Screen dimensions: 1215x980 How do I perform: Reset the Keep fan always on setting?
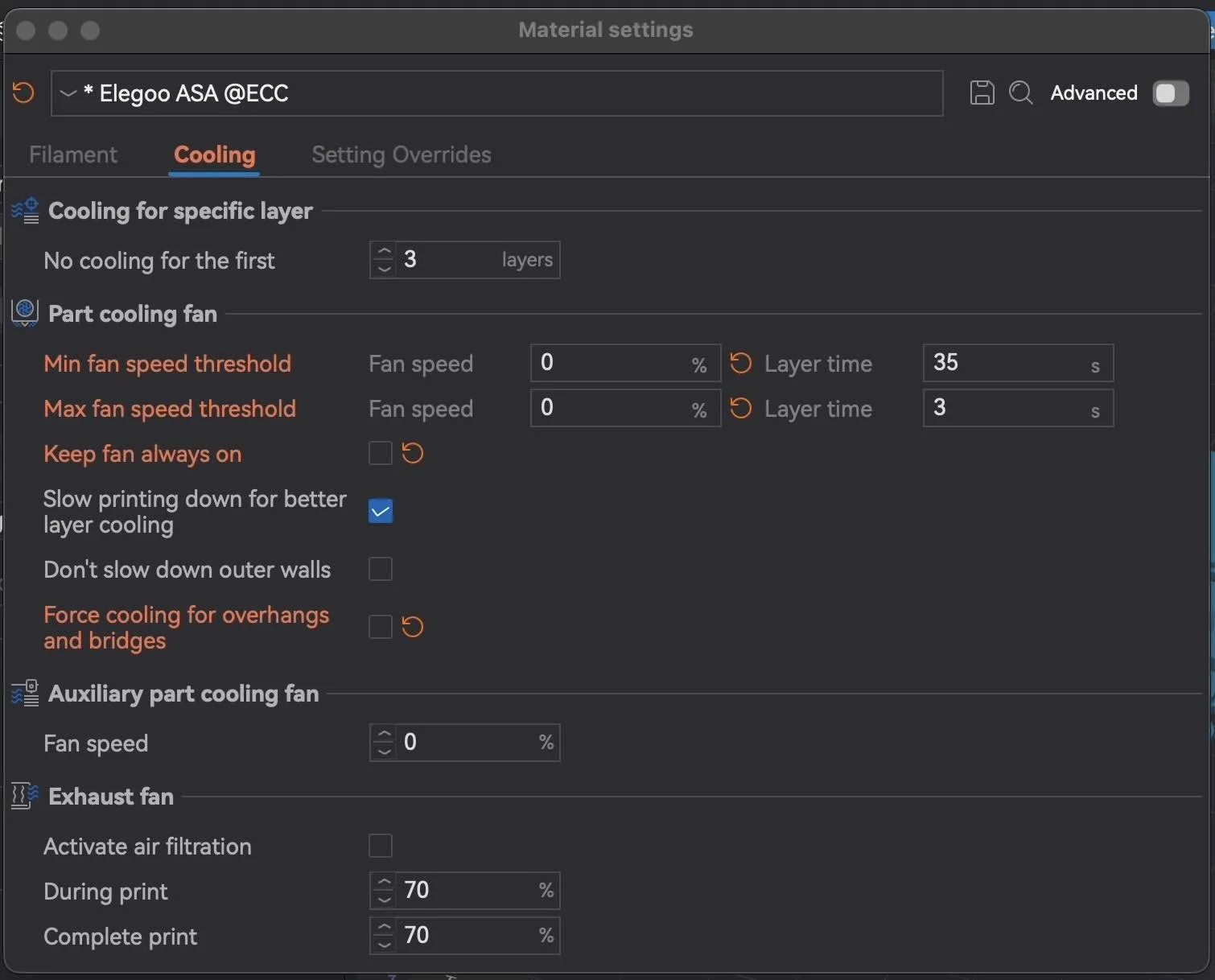pyautogui.click(x=413, y=453)
